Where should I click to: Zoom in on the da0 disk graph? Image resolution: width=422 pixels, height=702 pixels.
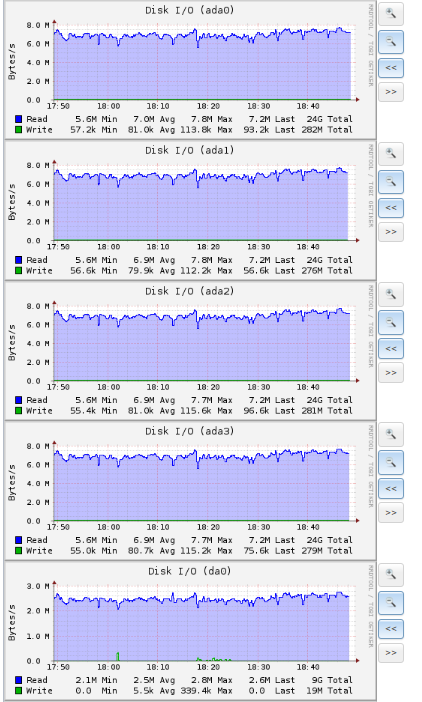(391, 575)
